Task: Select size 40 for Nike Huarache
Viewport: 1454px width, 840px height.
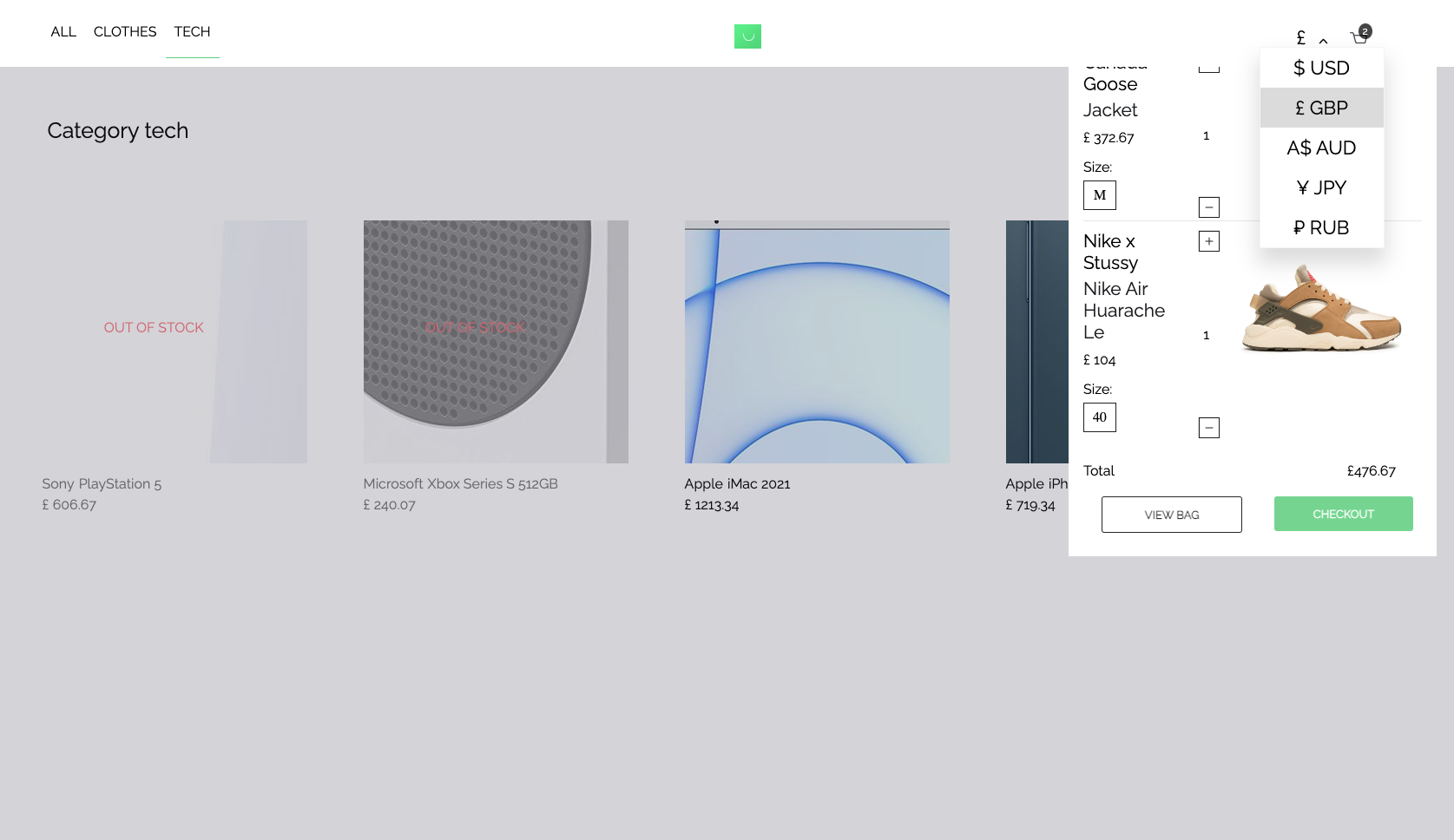Action: pyautogui.click(x=1100, y=417)
